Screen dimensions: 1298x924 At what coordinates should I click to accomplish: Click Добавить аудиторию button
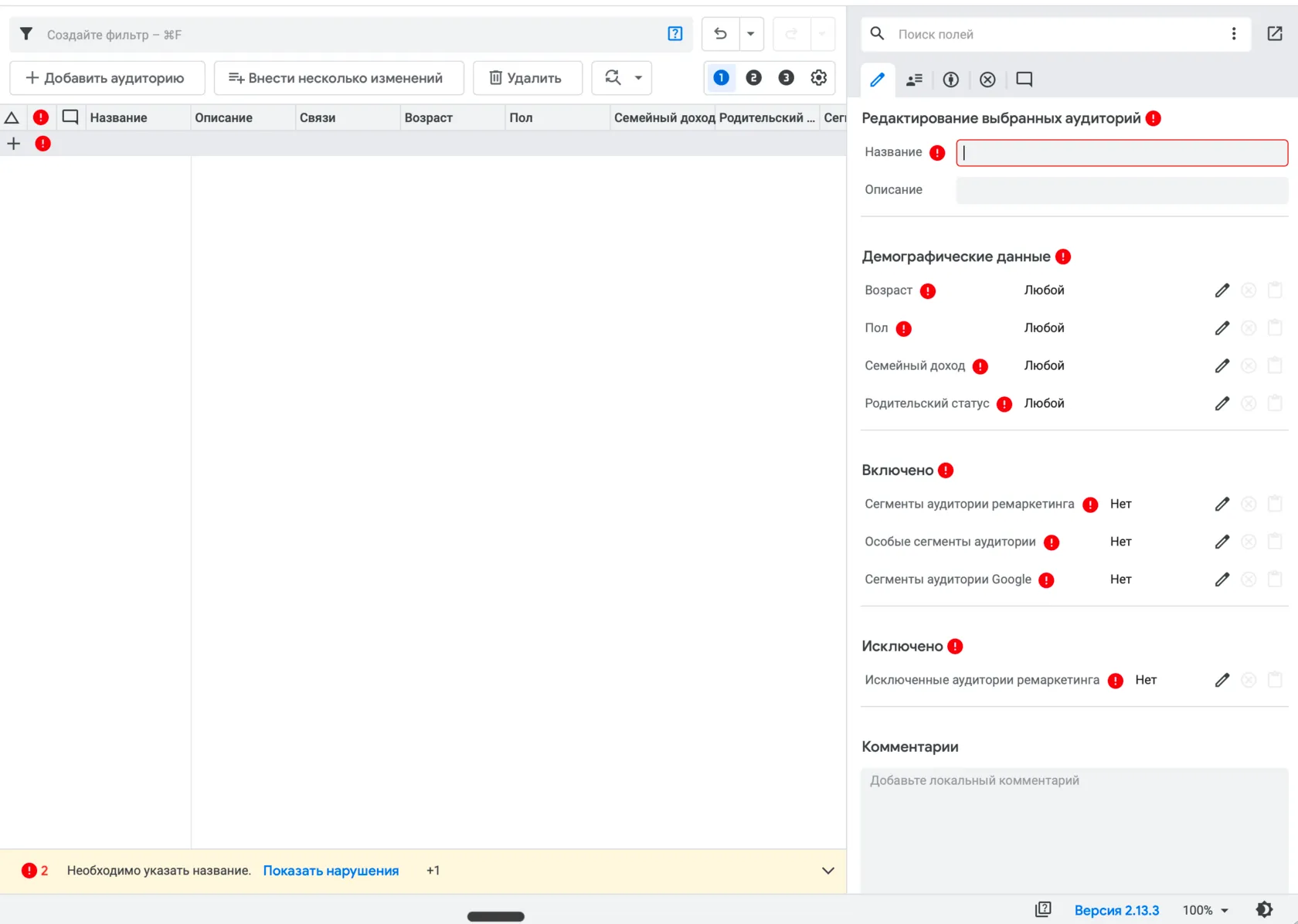(107, 78)
